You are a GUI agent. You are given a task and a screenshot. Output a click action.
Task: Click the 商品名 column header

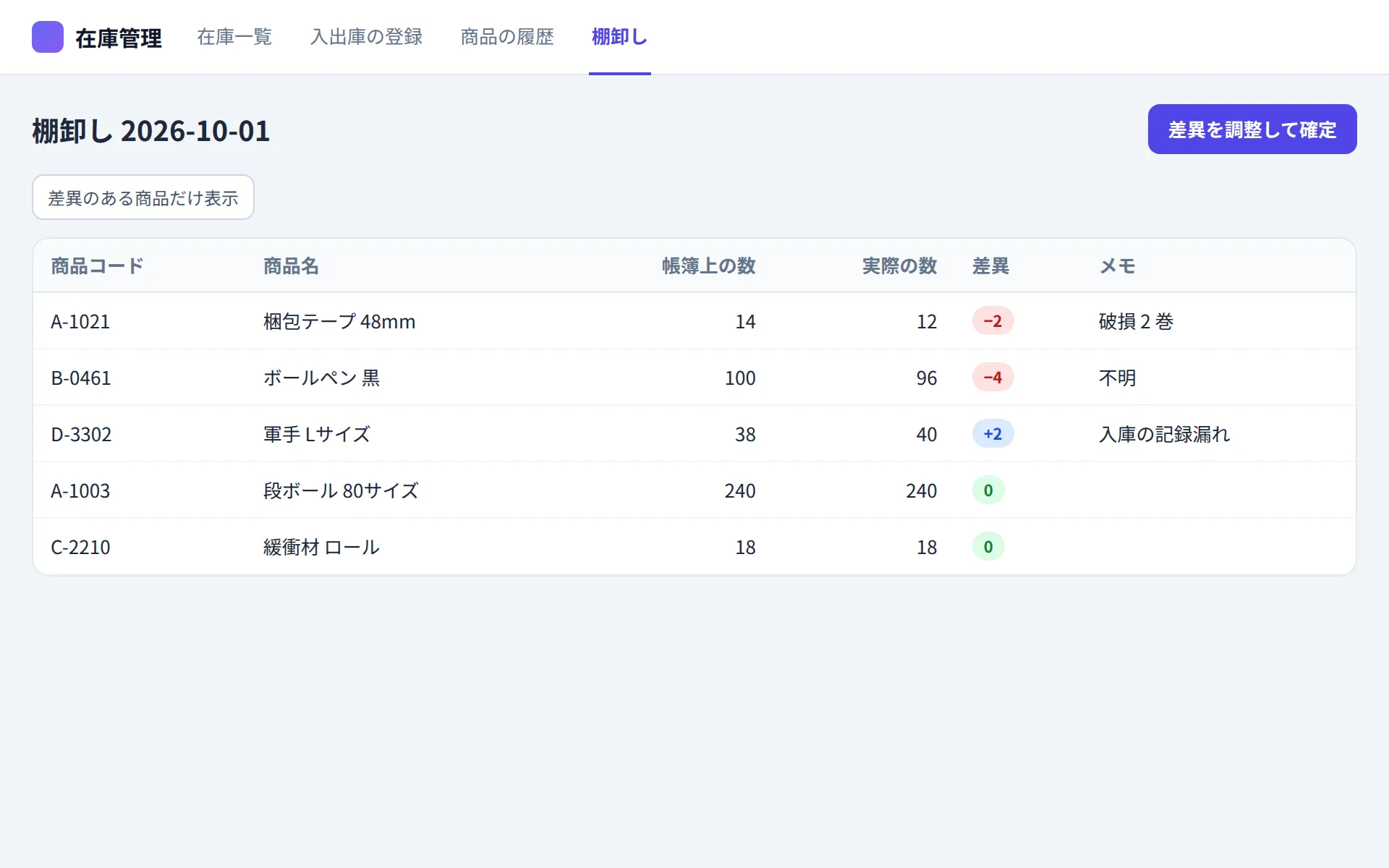pos(291,266)
